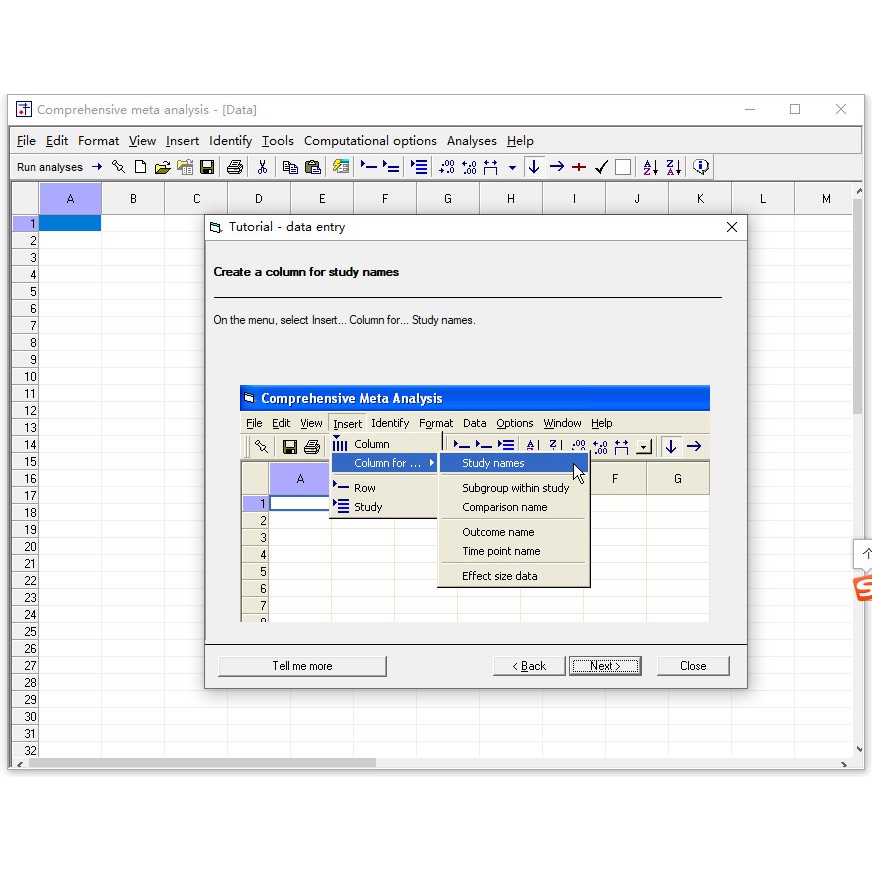
Task: Click the Cut scissors icon
Action: tap(263, 167)
